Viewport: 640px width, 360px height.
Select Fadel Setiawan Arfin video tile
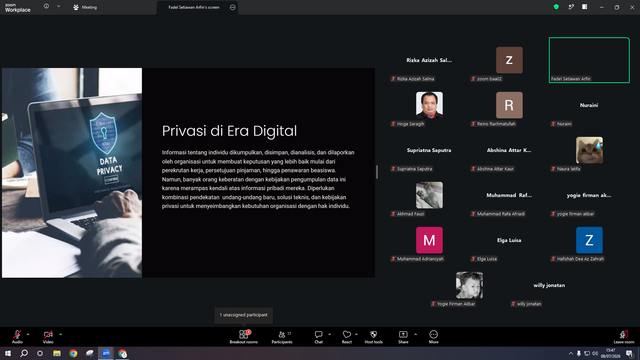589,60
